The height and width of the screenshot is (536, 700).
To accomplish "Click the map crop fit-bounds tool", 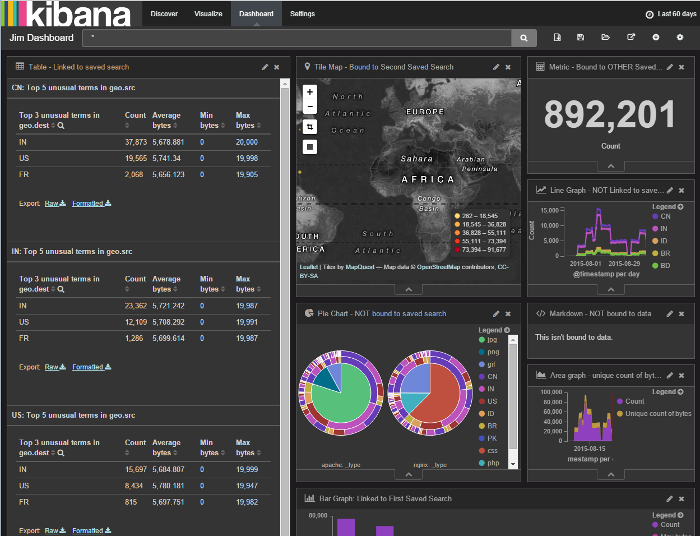I will click(x=310, y=127).
